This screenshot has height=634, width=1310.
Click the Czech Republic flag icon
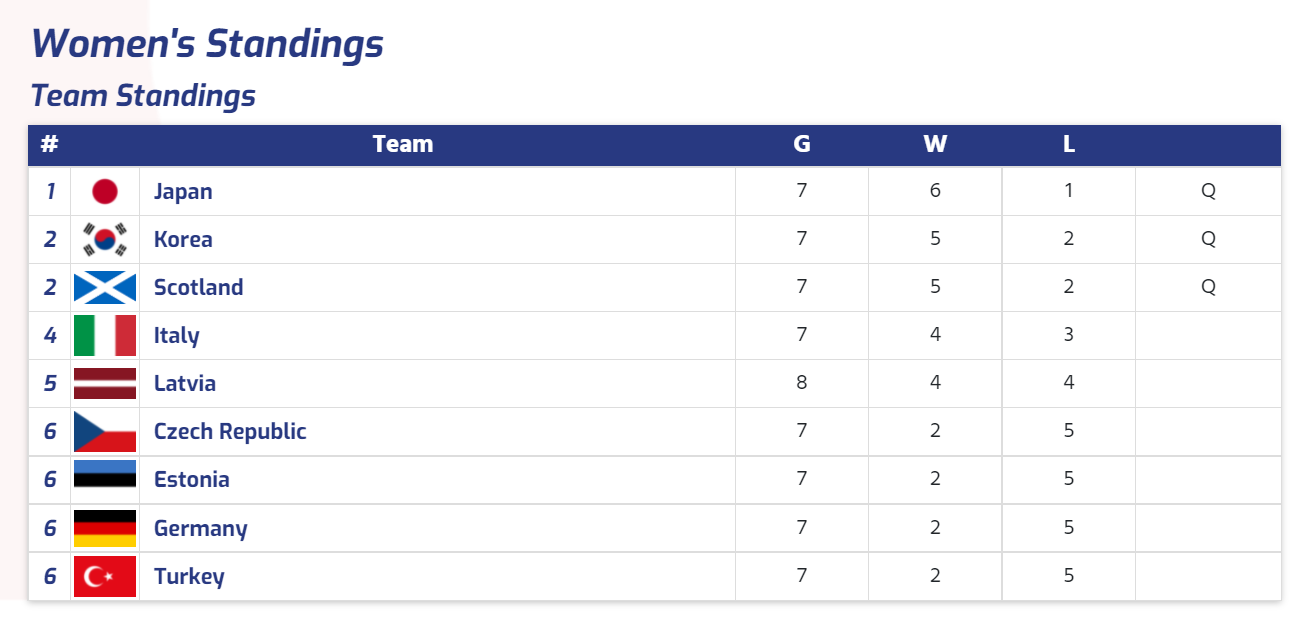(105, 431)
